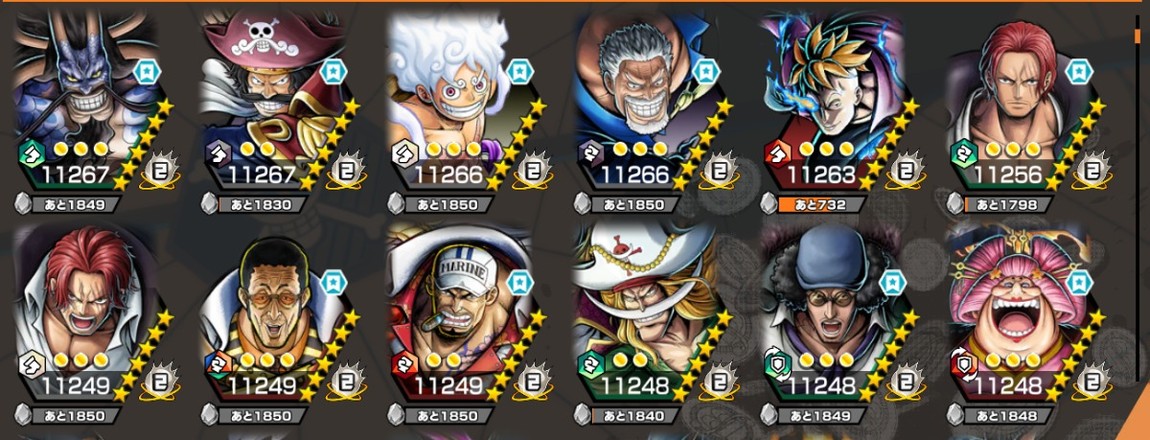The image size is (1150, 440).
Task: Click the shield defender icon on Aokiji's card
Action: [x=776, y=364]
